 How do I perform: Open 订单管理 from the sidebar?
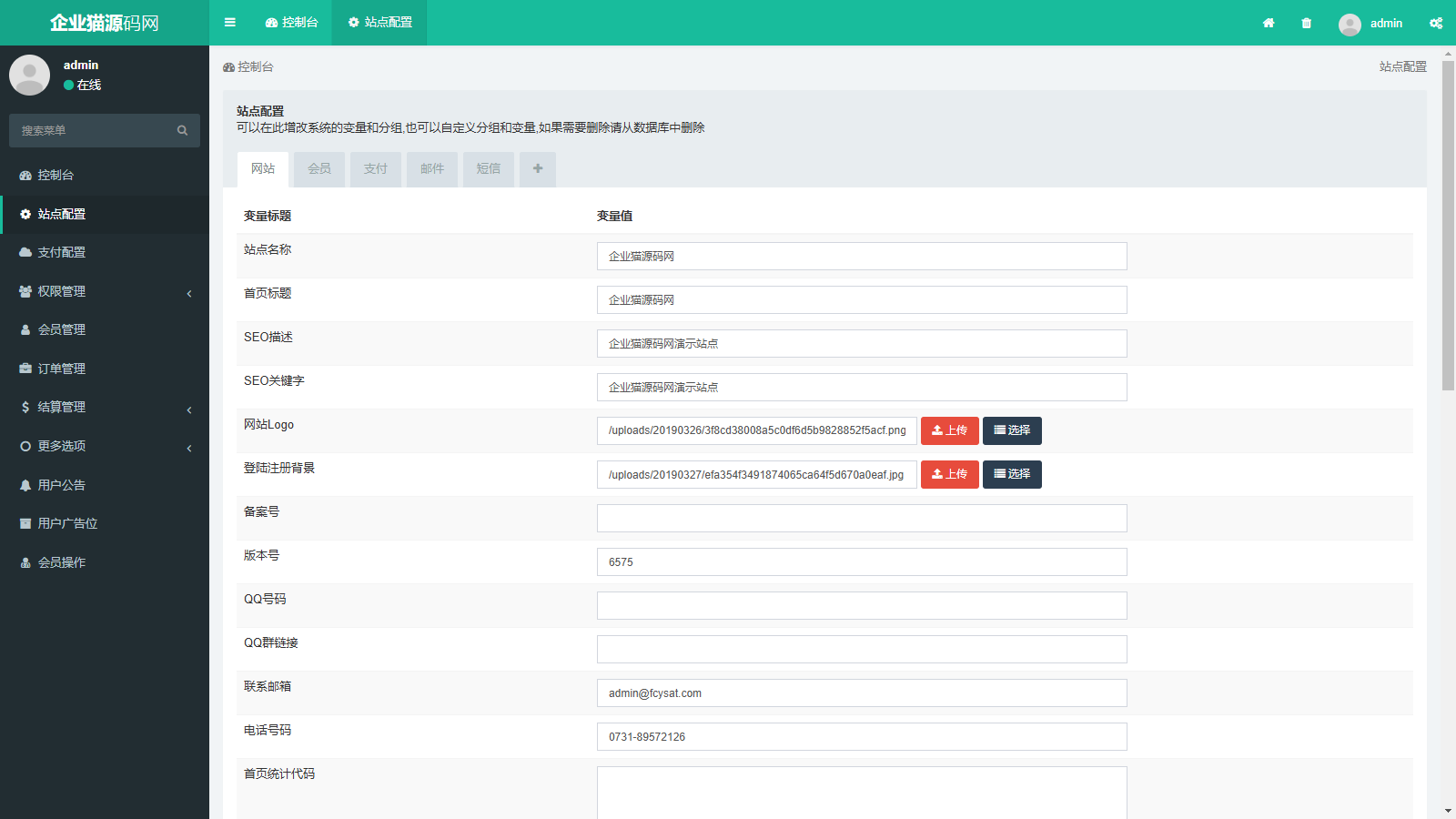coord(62,369)
